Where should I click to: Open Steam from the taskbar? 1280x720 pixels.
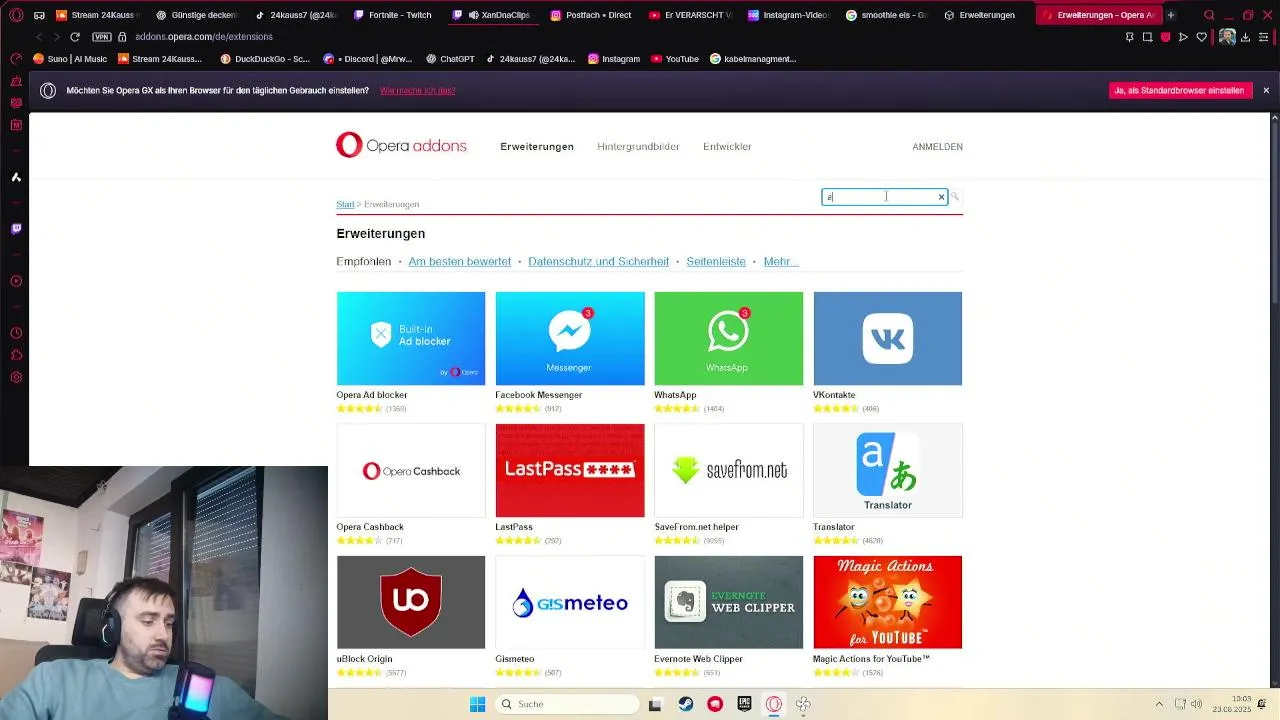click(685, 704)
